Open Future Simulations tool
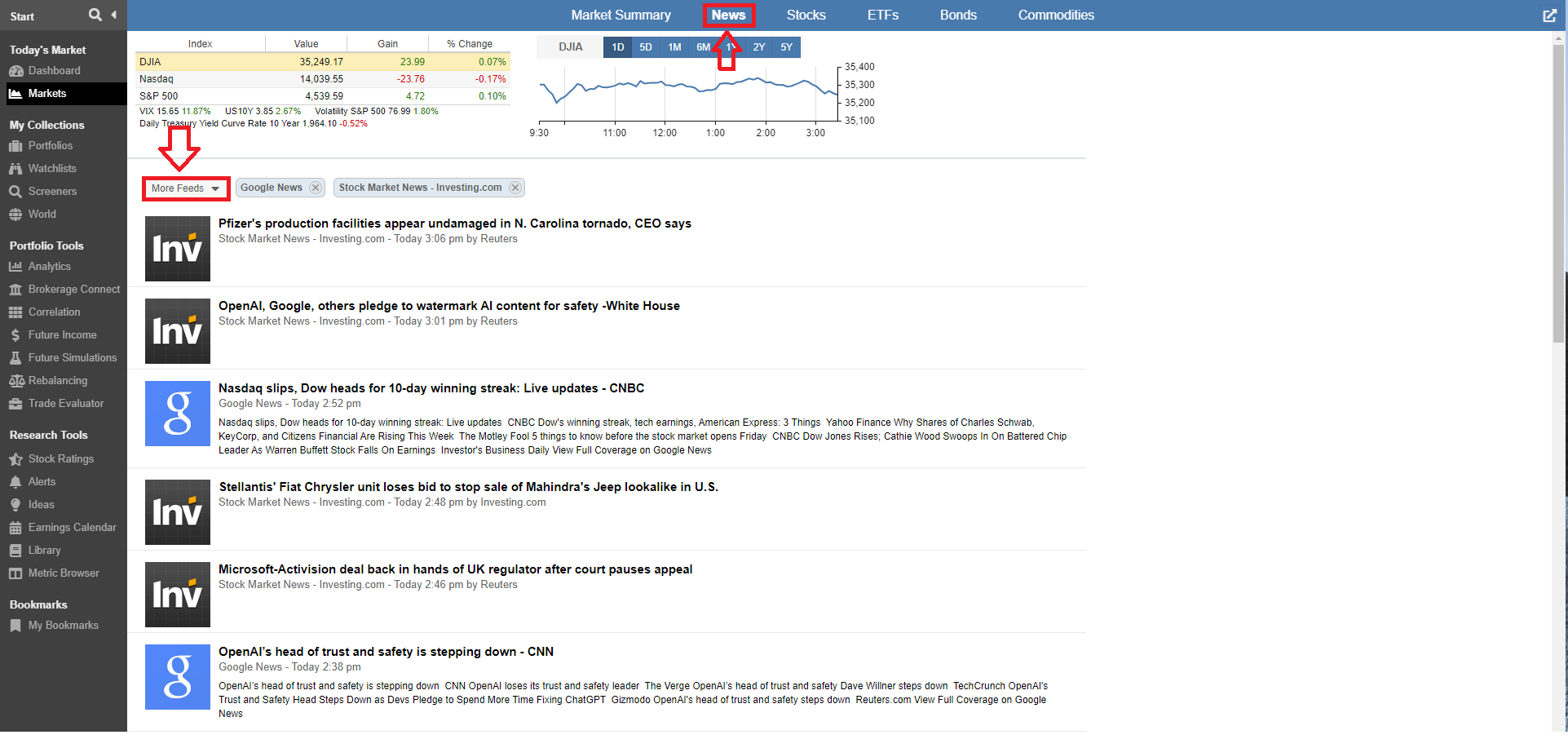Image resolution: width=1568 pixels, height=748 pixels. (73, 358)
